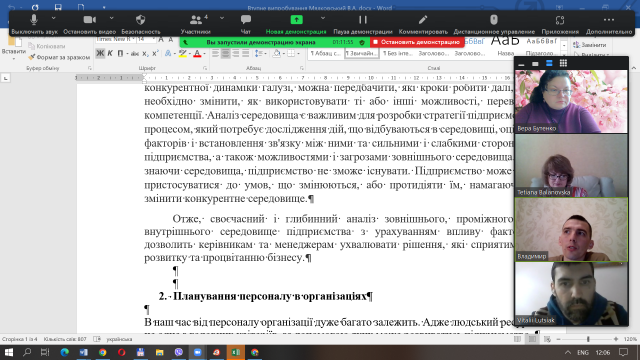Pause the screen share
The image size is (640, 360).
[362, 24]
